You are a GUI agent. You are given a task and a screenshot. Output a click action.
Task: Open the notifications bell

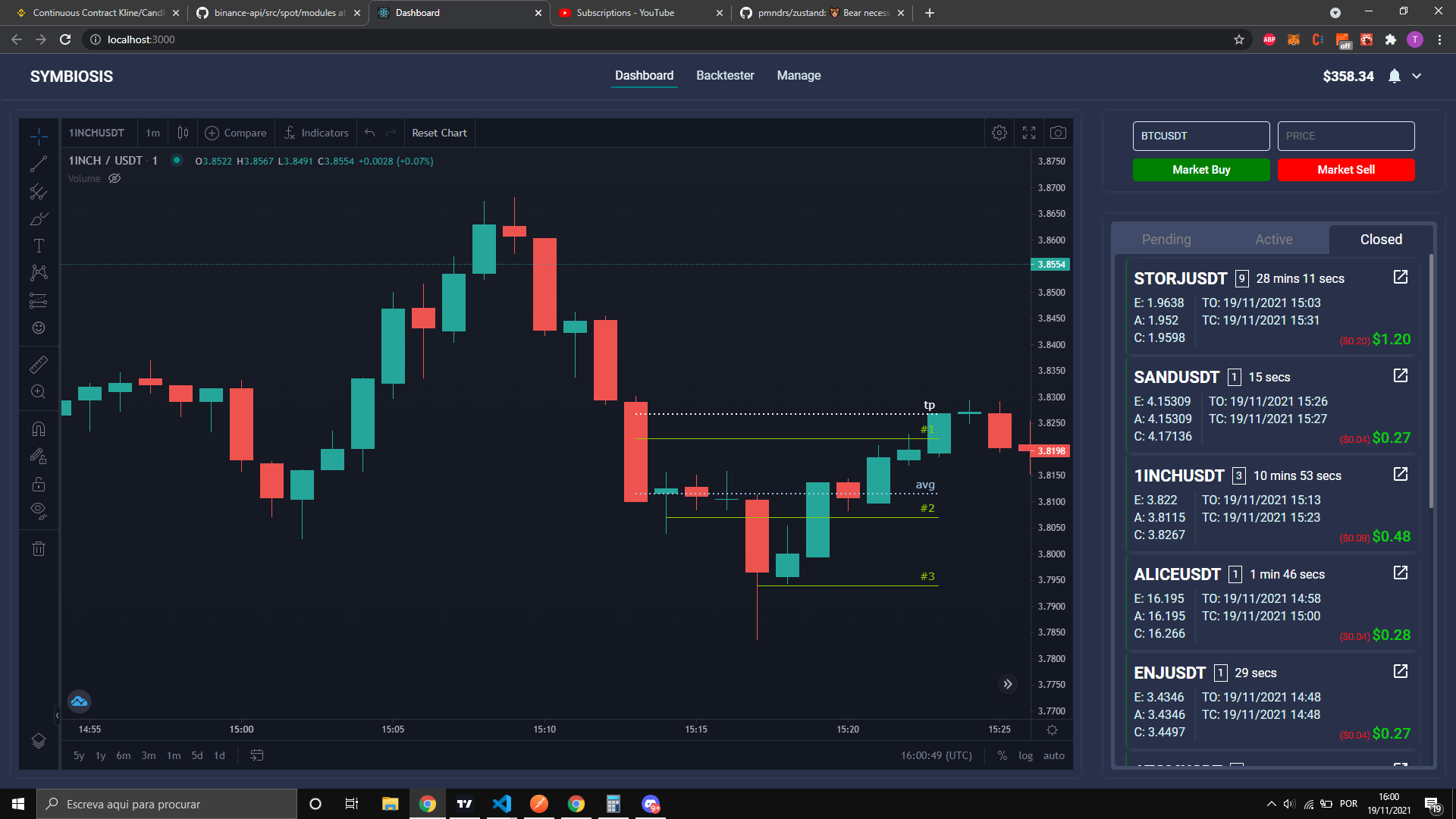point(1394,76)
